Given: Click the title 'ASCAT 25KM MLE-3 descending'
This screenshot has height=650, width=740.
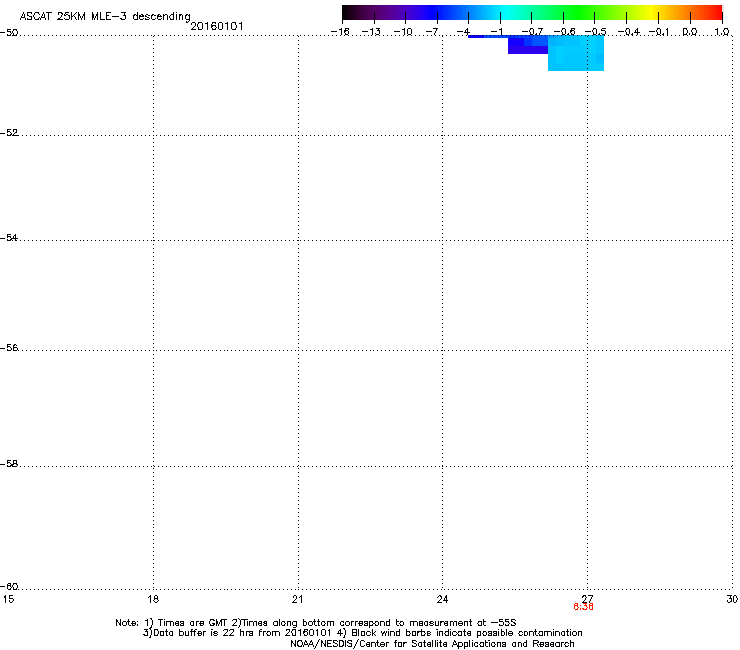Looking at the screenshot, I should click(105, 17).
